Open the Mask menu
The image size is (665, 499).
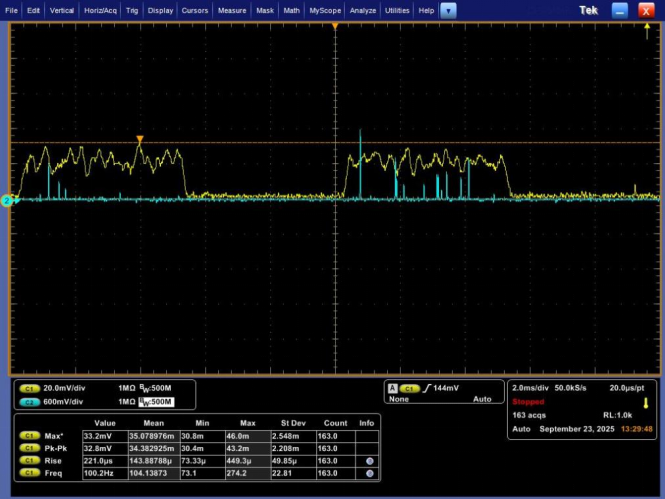click(x=265, y=11)
